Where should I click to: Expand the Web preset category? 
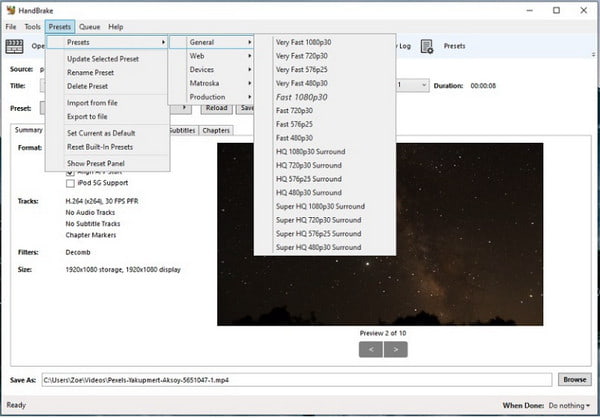pos(211,56)
